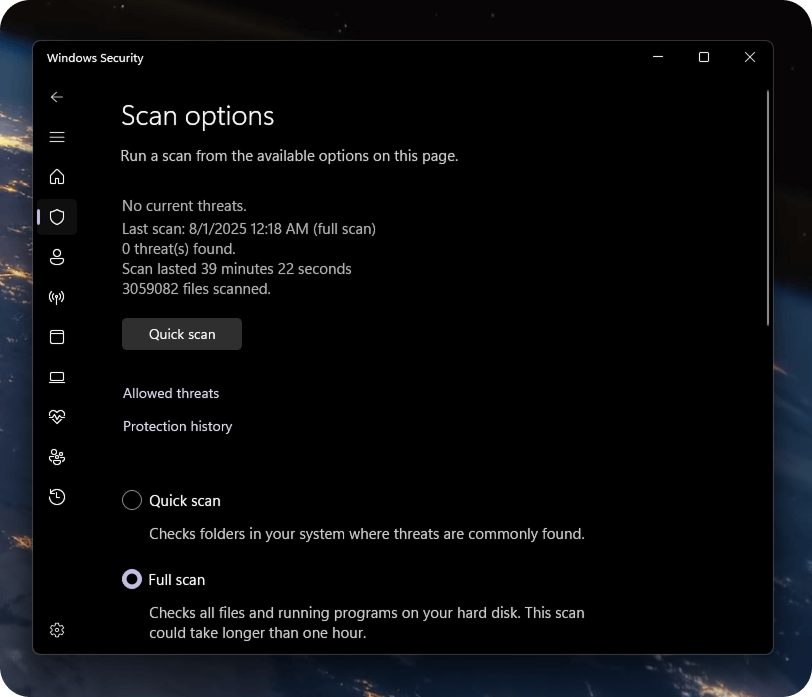The height and width of the screenshot is (697, 812).
Task: Open Device performance & health heart icon
Action: point(57,416)
